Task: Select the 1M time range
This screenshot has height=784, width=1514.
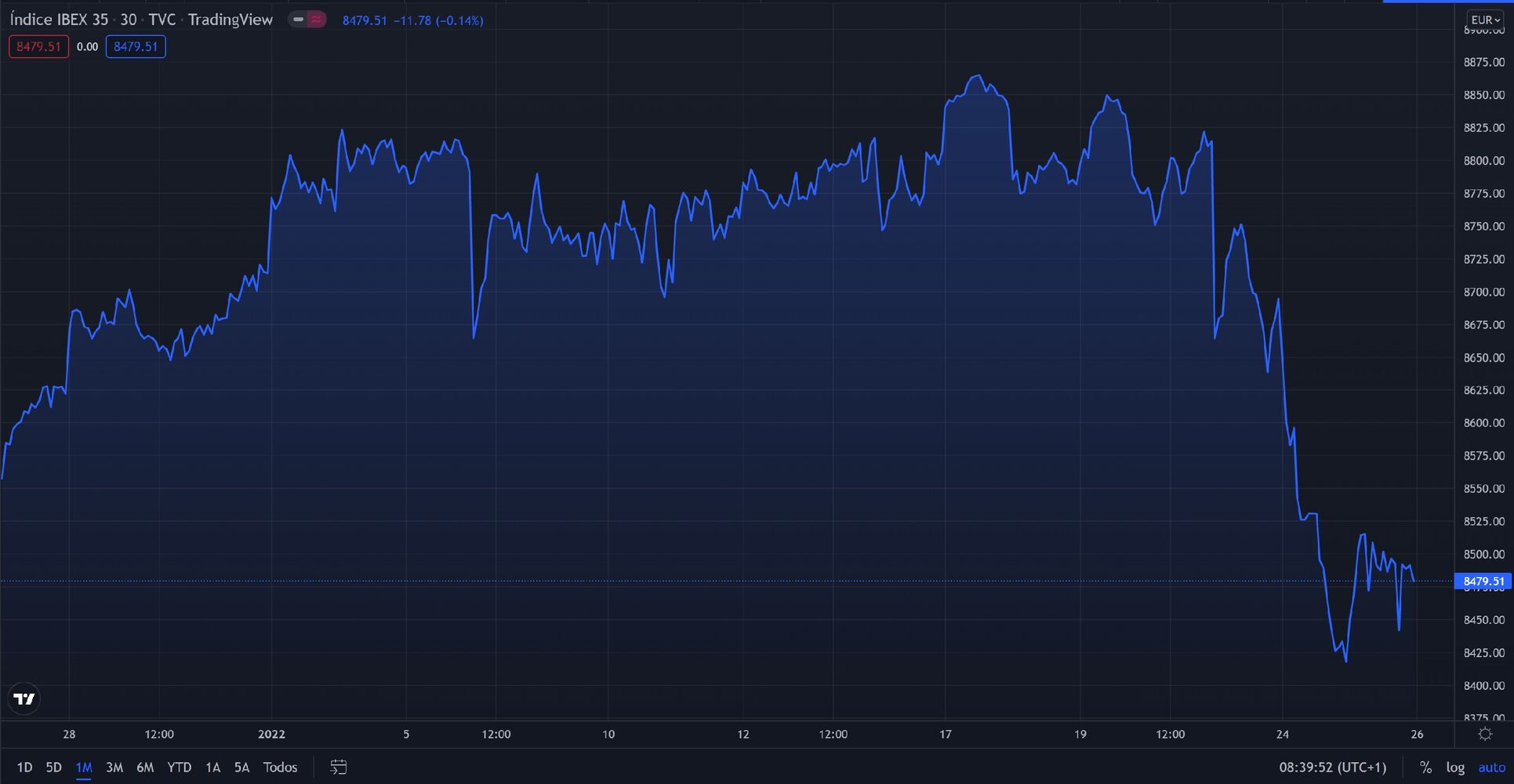Action: tap(84, 768)
